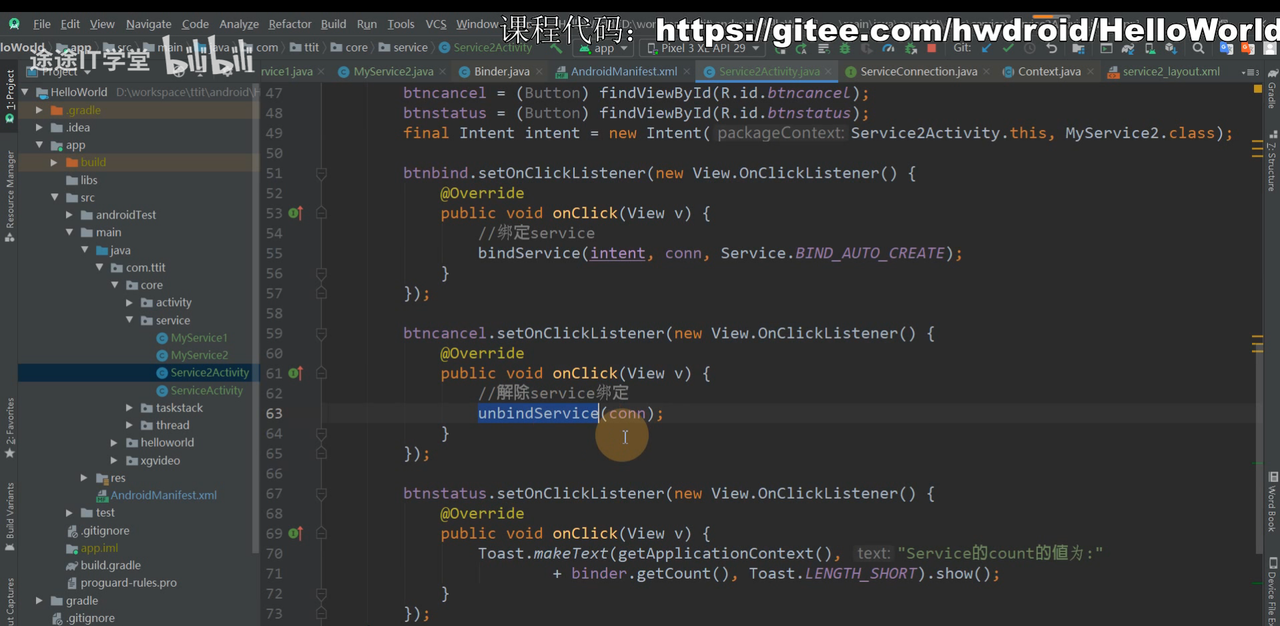
Task: Open the Navigate menu
Action: pos(149,24)
